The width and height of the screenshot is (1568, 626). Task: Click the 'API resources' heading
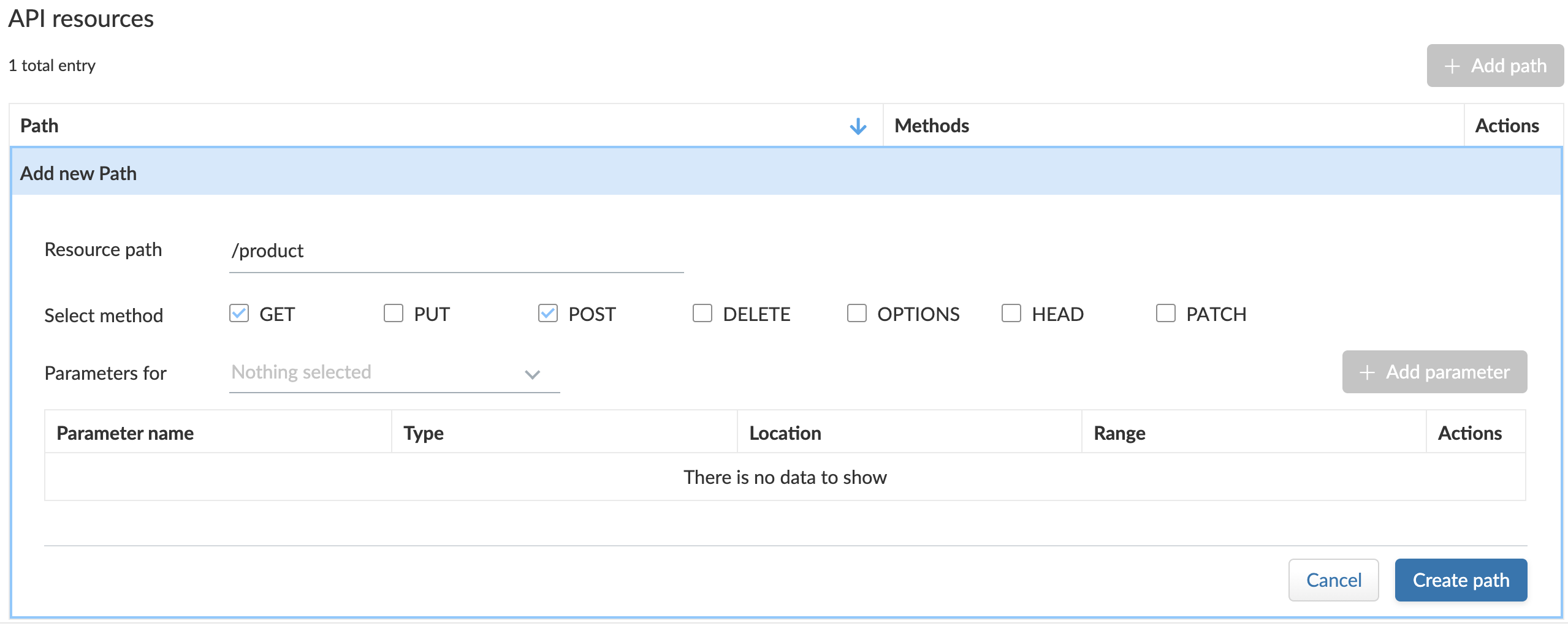(81, 19)
